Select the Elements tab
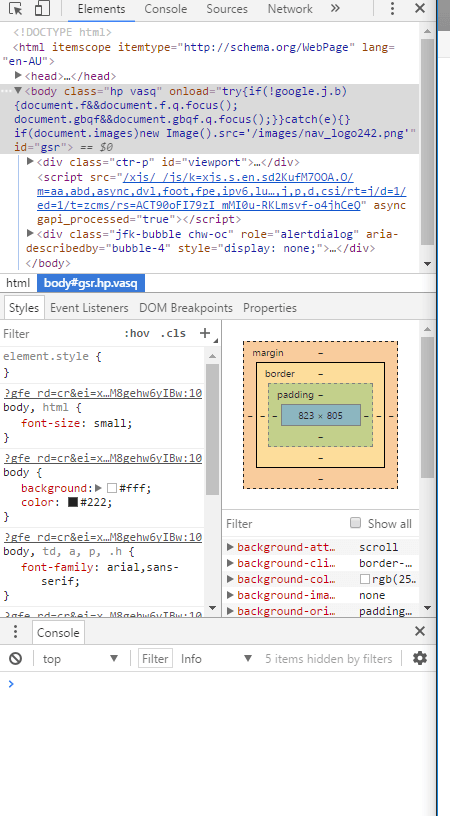 101,9
